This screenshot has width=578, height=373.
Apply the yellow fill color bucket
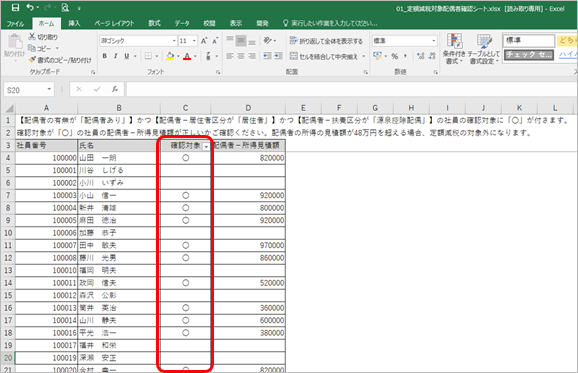[170, 56]
